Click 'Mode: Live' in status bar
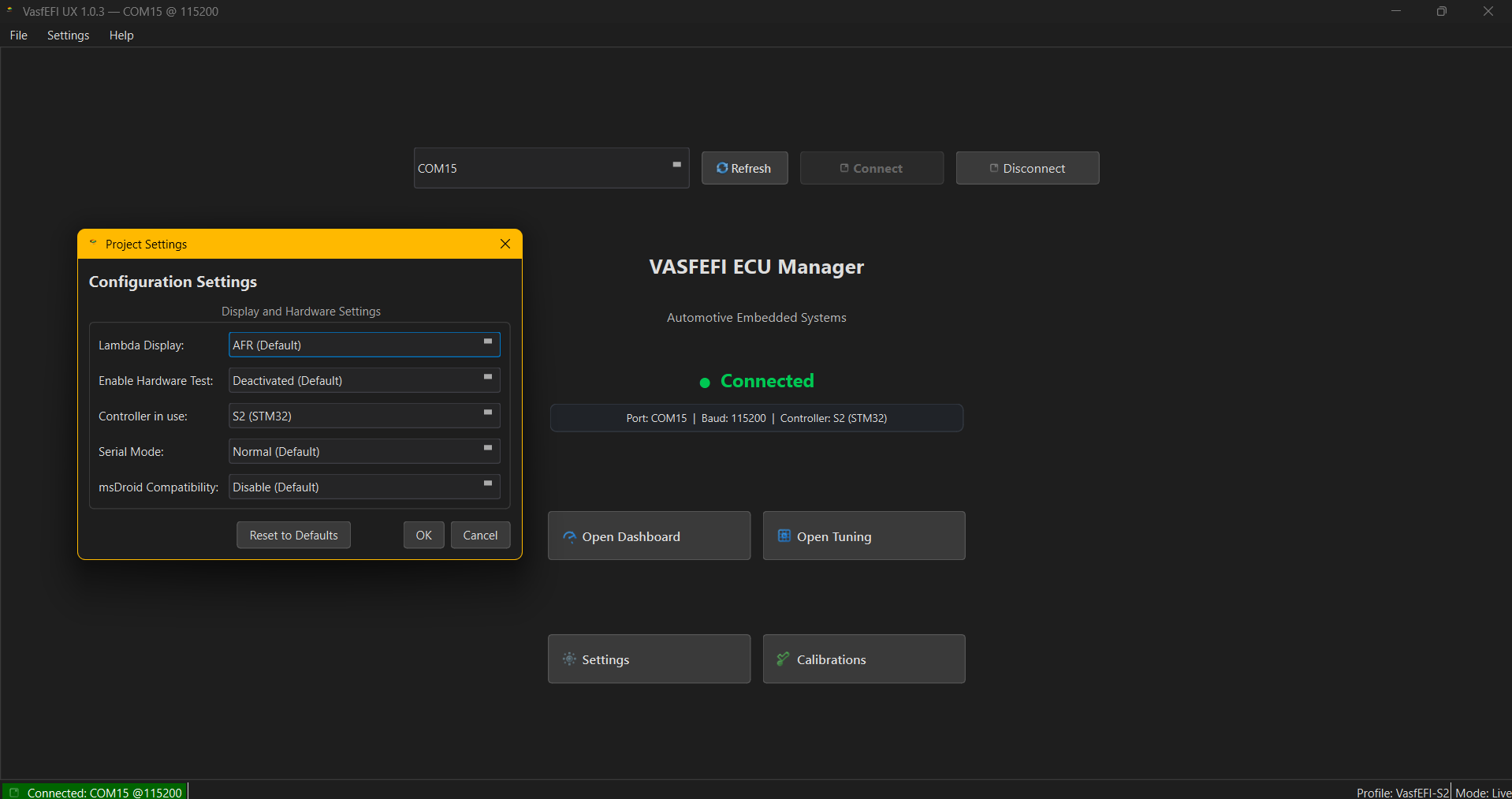 pyautogui.click(x=1483, y=793)
